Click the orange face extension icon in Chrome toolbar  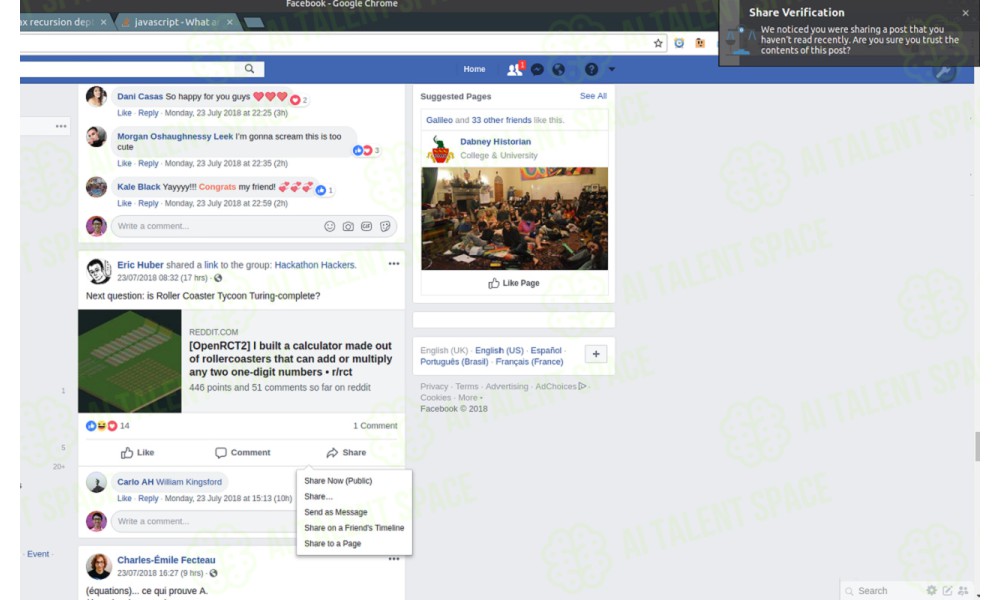coord(700,43)
